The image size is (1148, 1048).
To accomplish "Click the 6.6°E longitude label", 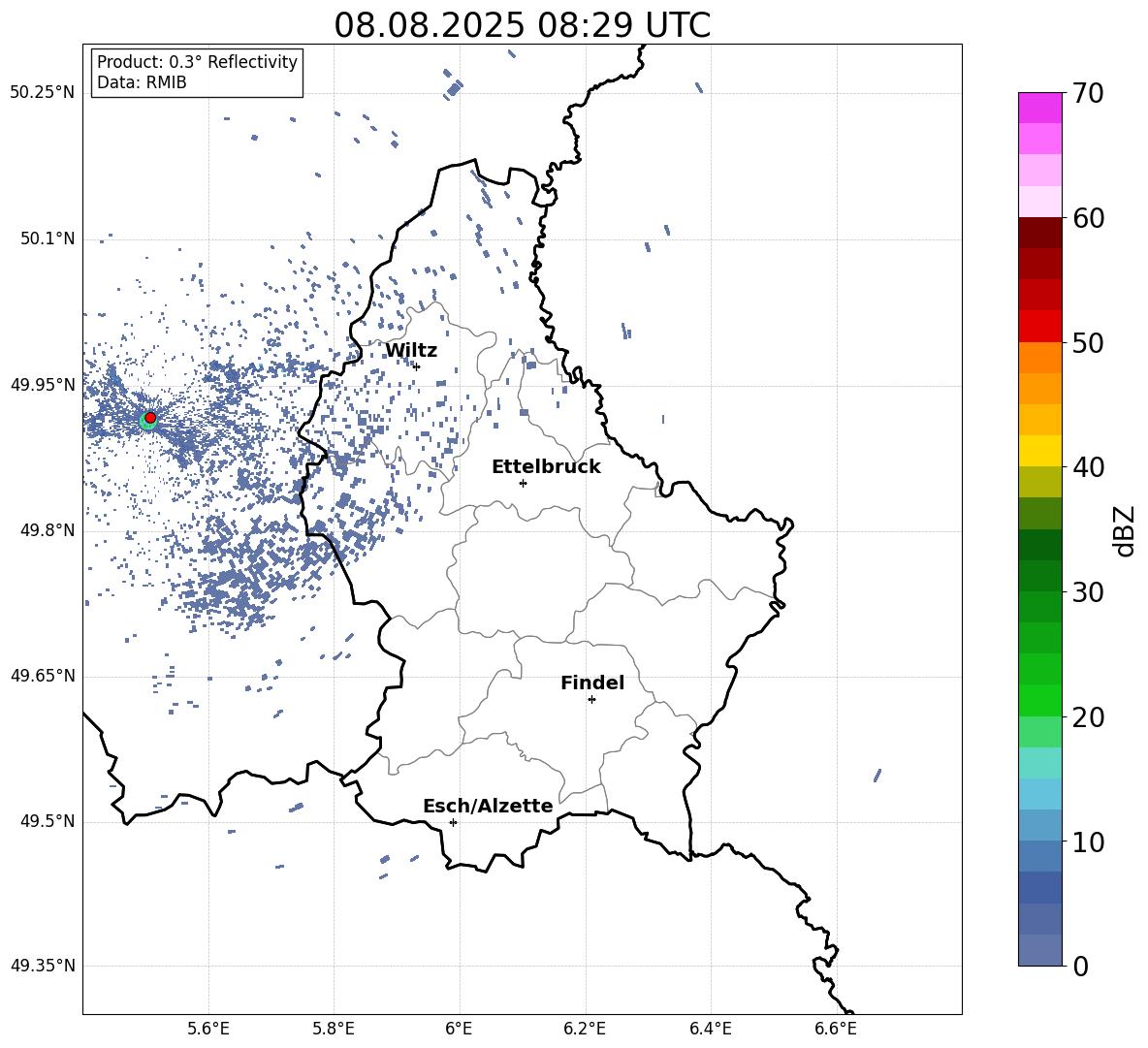I will pyautogui.click(x=836, y=1029).
